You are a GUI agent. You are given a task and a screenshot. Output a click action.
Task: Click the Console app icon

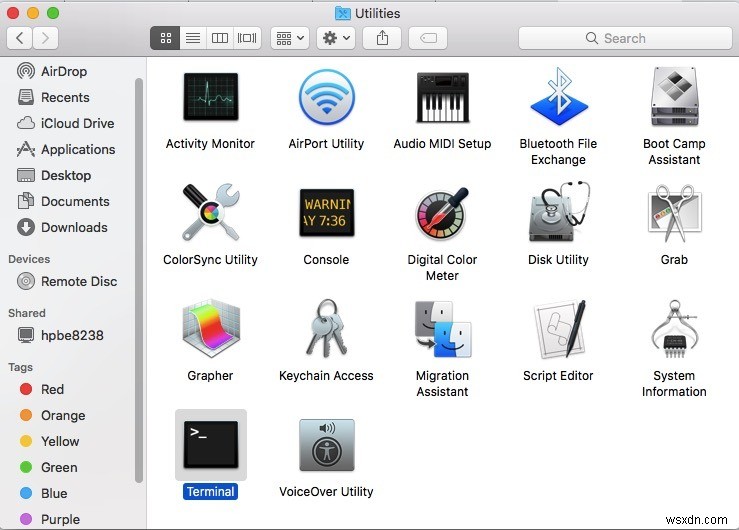coord(327,212)
